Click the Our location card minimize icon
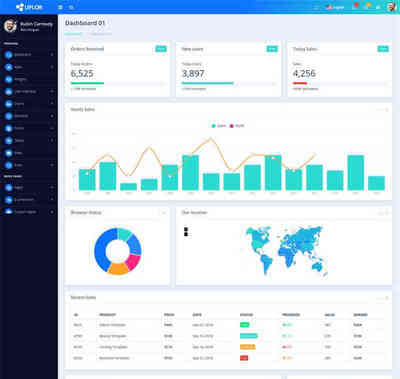This screenshot has width=400, height=379. (x=380, y=213)
